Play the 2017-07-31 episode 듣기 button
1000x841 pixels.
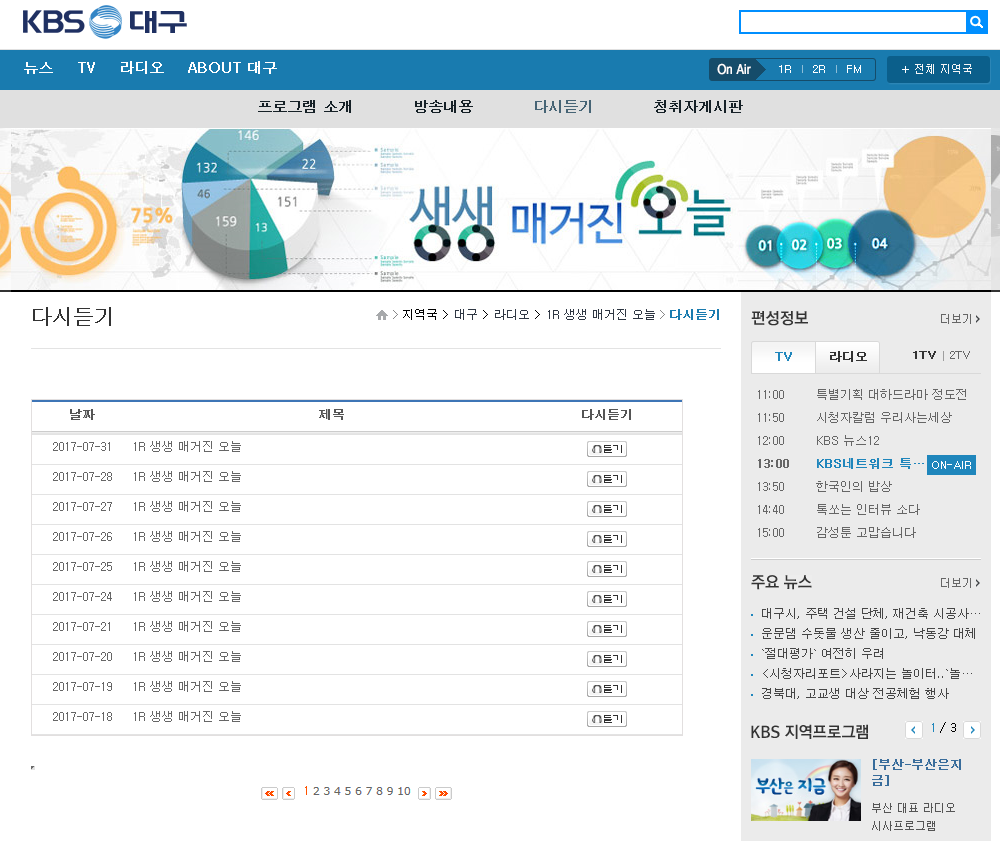click(x=607, y=449)
